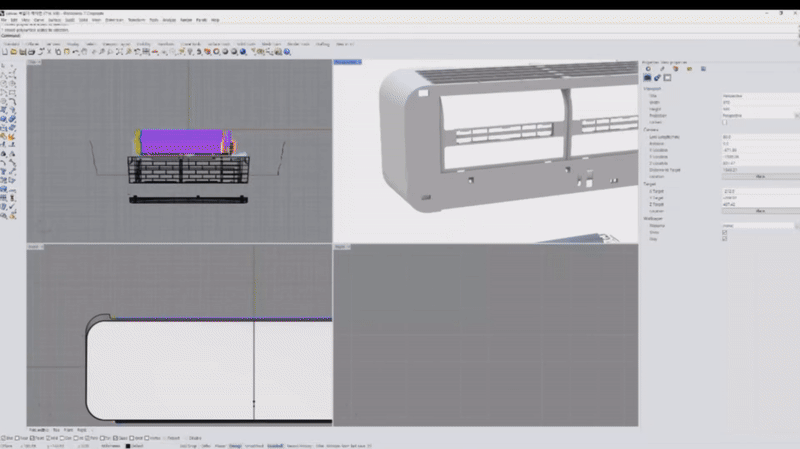Screen dimensions: 800x449
Task: Open the Perspective viewport title menu
Action: click(348, 63)
